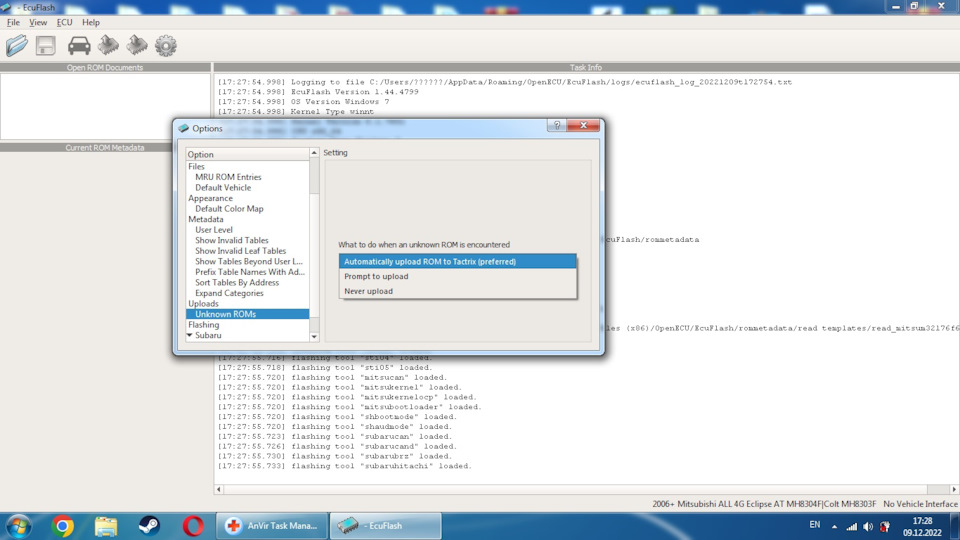Image resolution: width=960 pixels, height=540 pixels.
Task: Open the File menu
Action: click(x=13, y=22)
